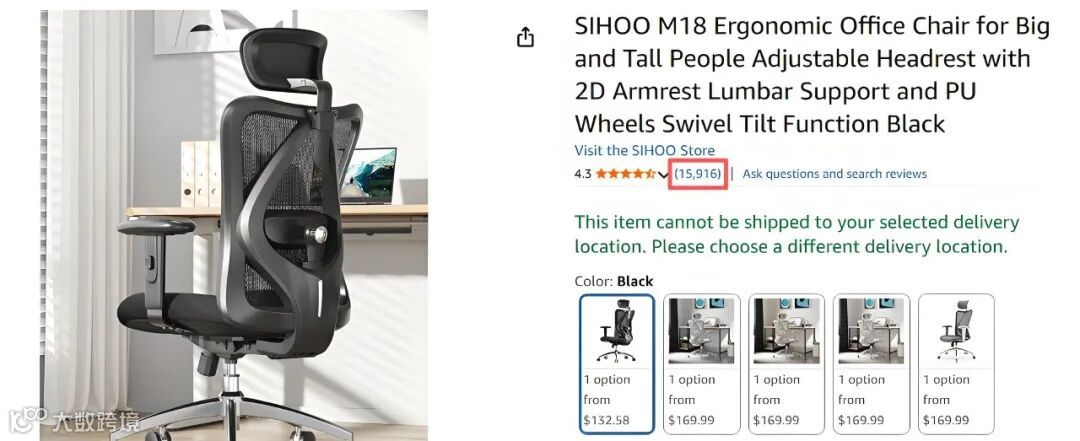Viewport: 1080px width, 441px height.
Task: Select the grey chair swatch at $169.99
Action: (957, 364)
